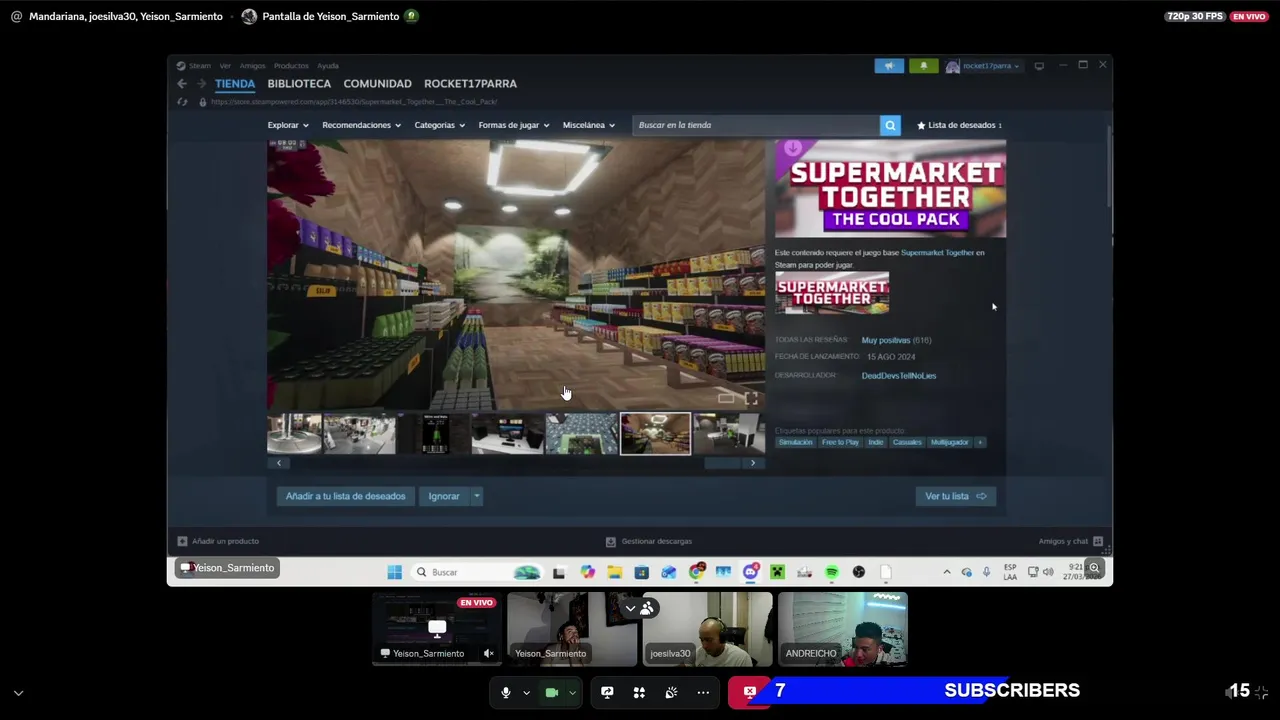This screenshot has height=720, width=1280.
Task: Expand Recomendaciones store menu
Action: point(361,125)
